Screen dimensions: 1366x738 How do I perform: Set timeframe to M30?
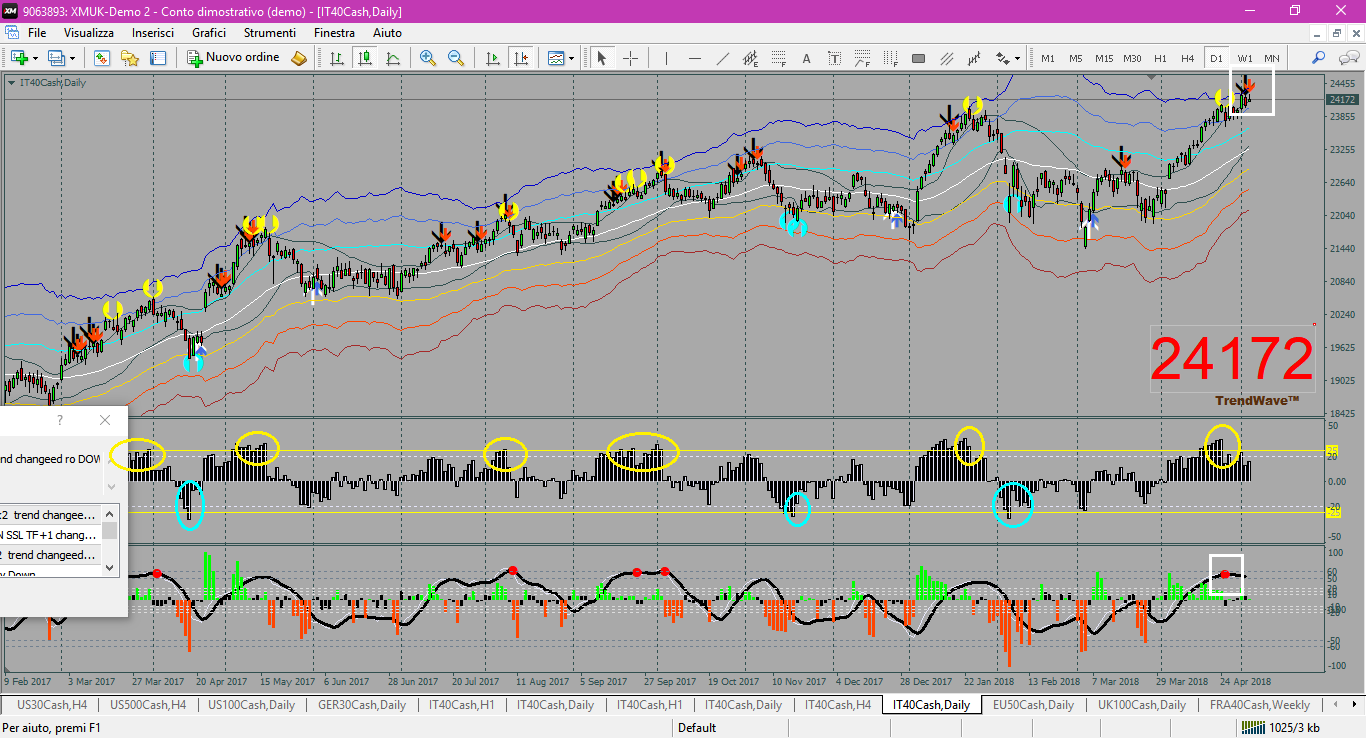point(1132,58)
